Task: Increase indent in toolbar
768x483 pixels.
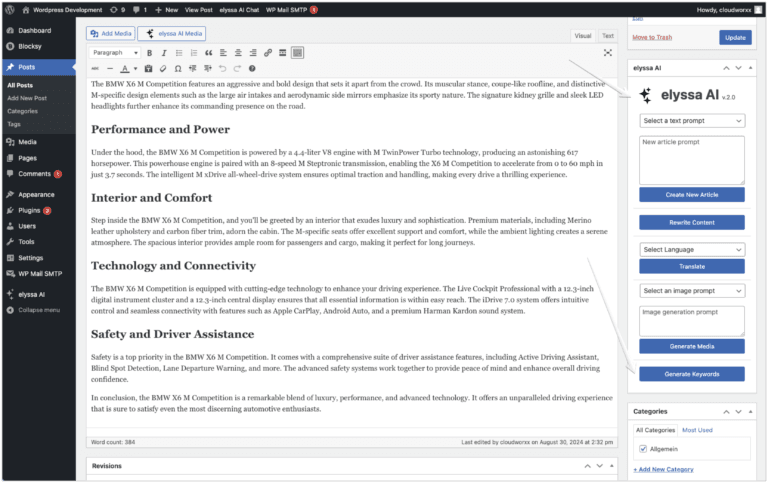Action: (x=208, y=69)
